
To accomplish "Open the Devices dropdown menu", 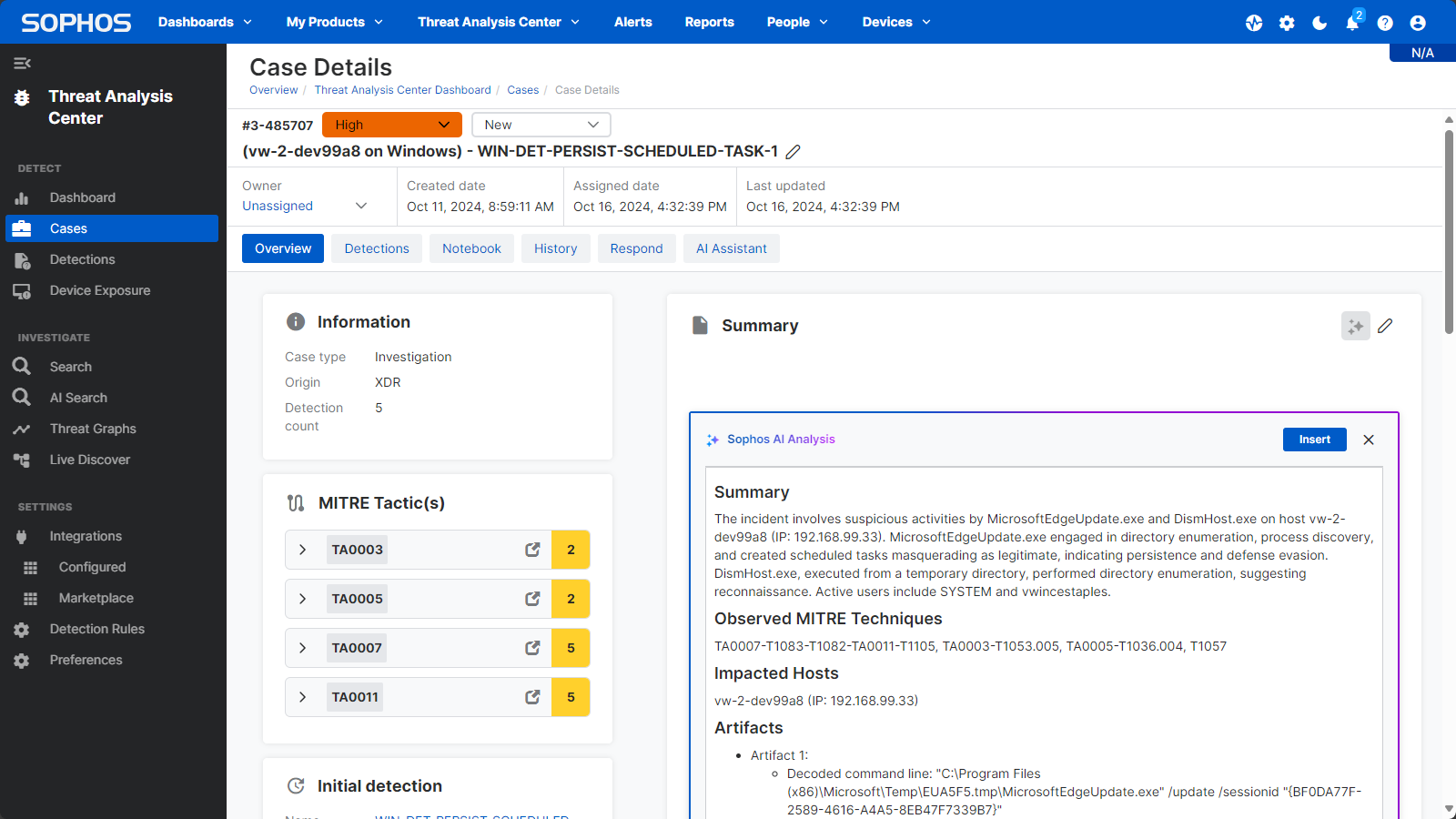I will pyautogui.click(x=896, y=22).
